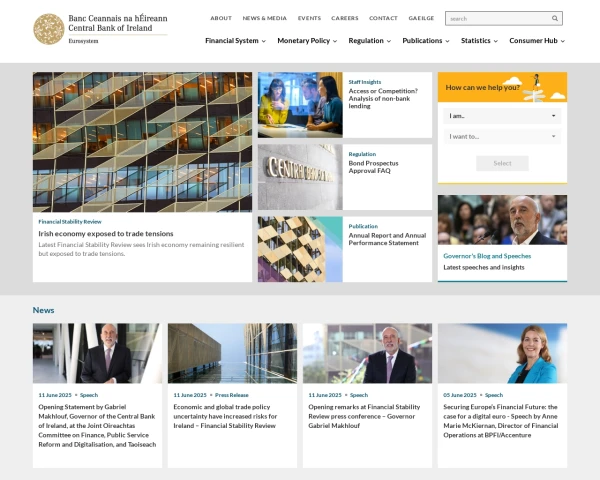Open 'Bond Prospectus Approval FAQ'
This screenshot has height=480, width=600.
click(x=373, y=167)
